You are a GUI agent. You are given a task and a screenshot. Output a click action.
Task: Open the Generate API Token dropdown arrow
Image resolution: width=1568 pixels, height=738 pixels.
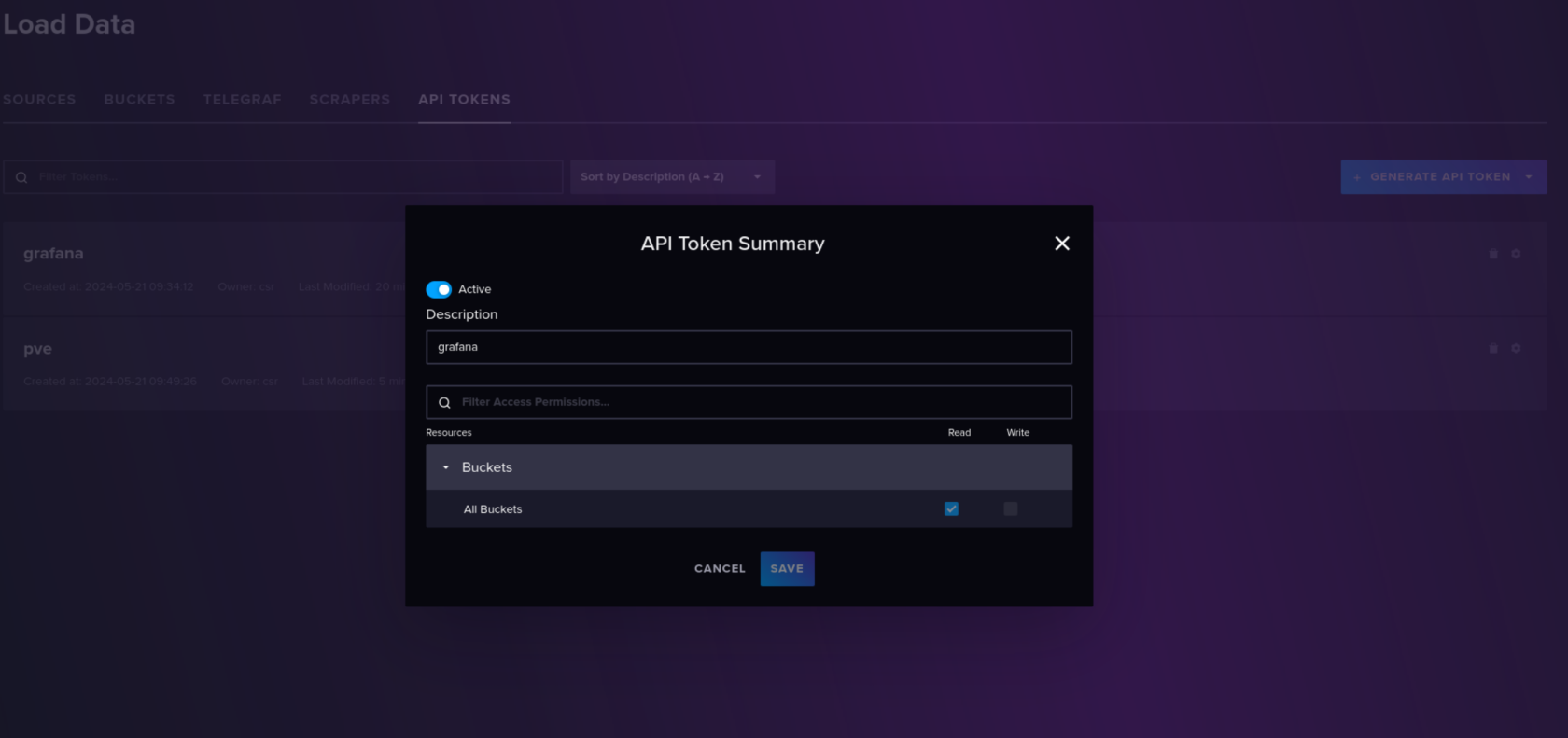point(1529,177)
